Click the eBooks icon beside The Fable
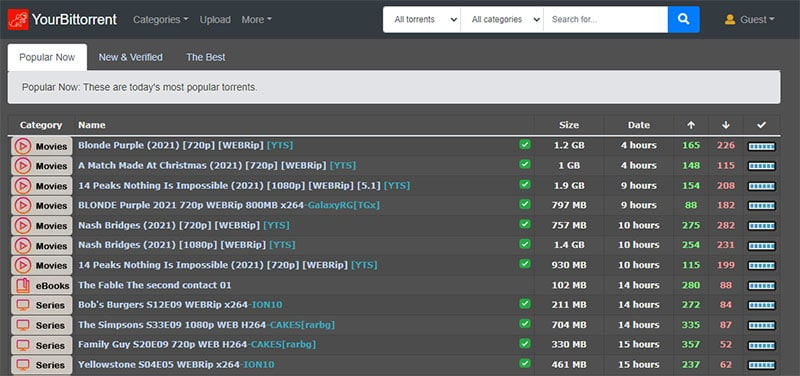The width and height of the screenshot is (800, 376). tap(22, 285)
